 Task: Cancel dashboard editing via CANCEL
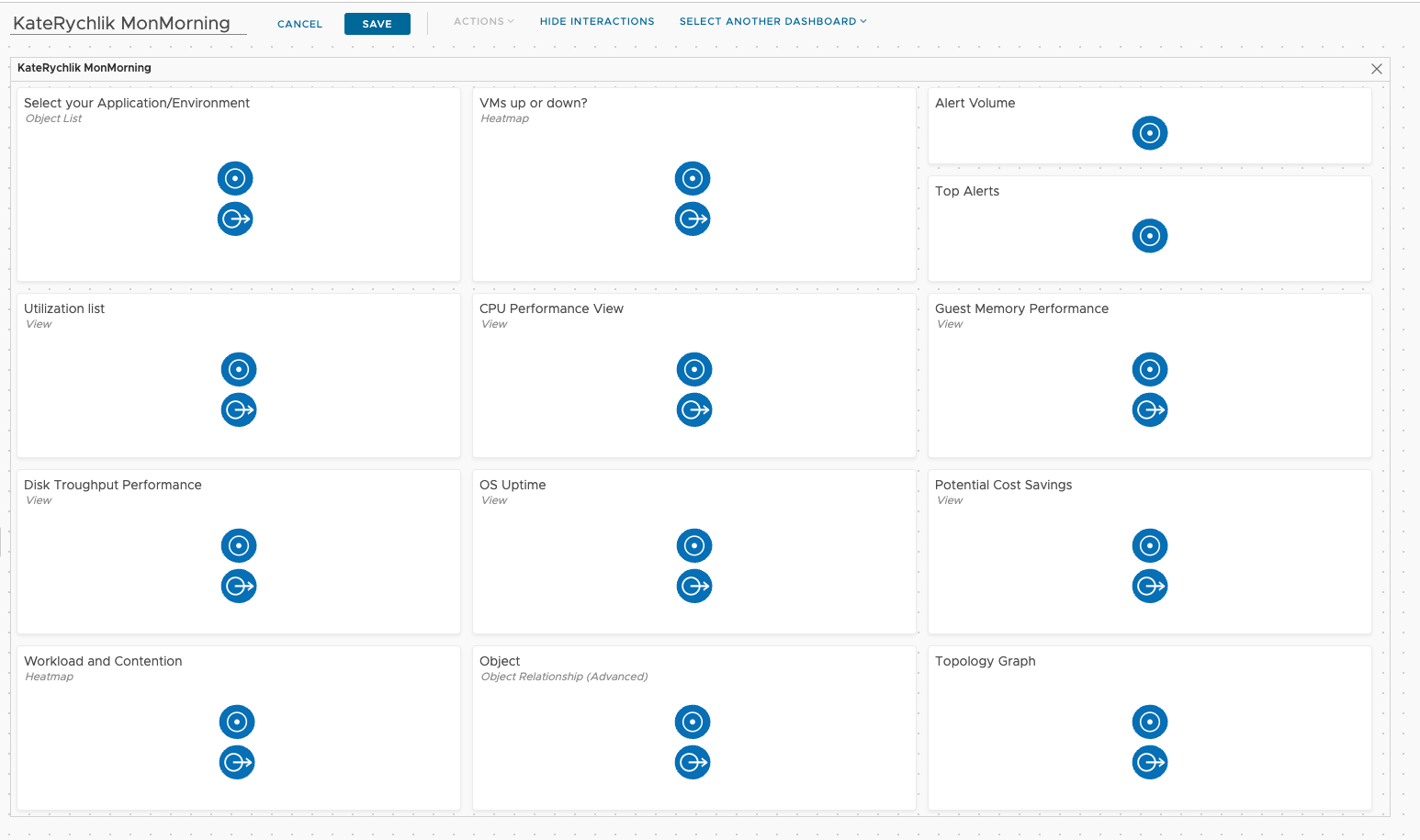coord(299,23)
